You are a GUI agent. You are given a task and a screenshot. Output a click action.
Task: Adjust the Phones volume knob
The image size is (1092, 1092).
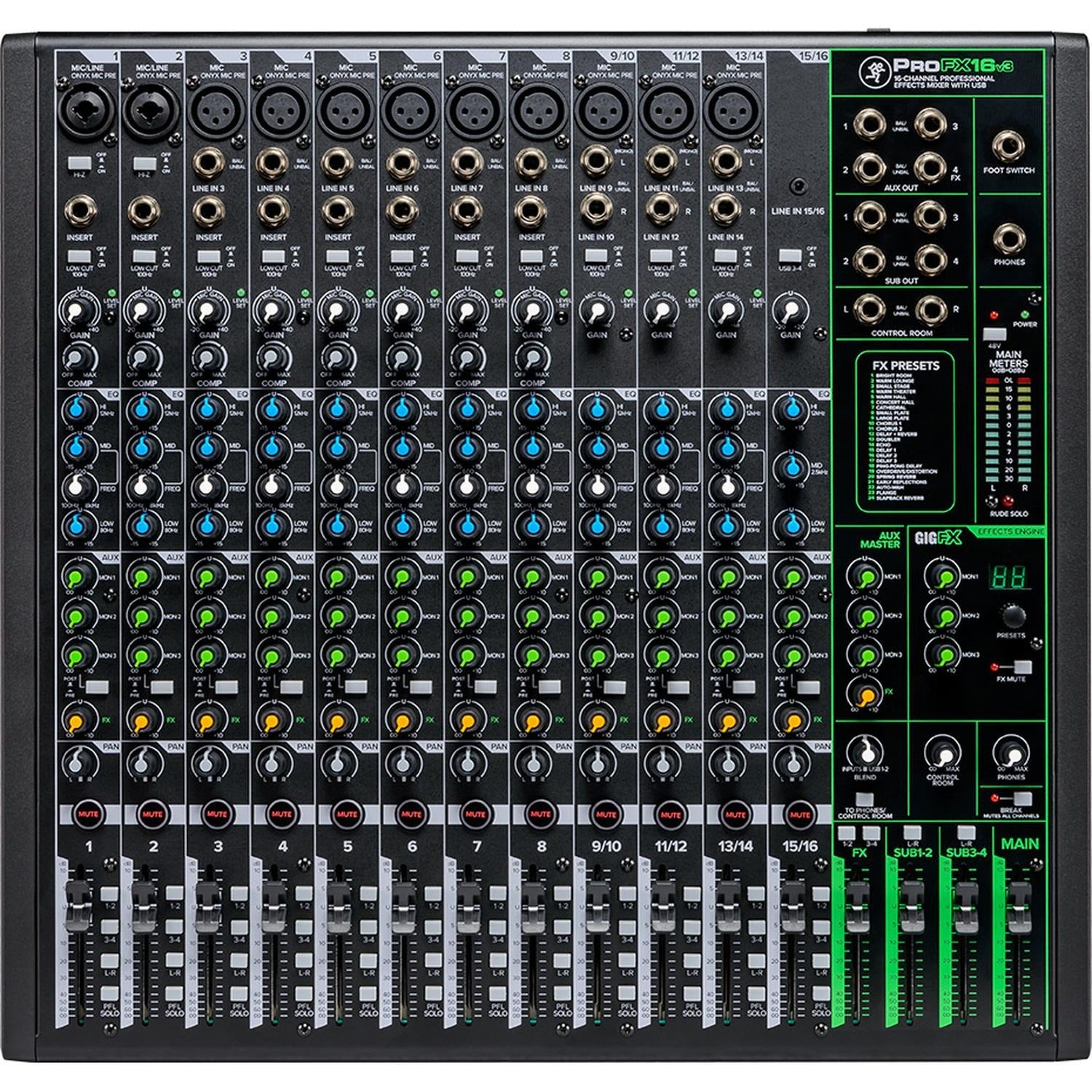1010,753
